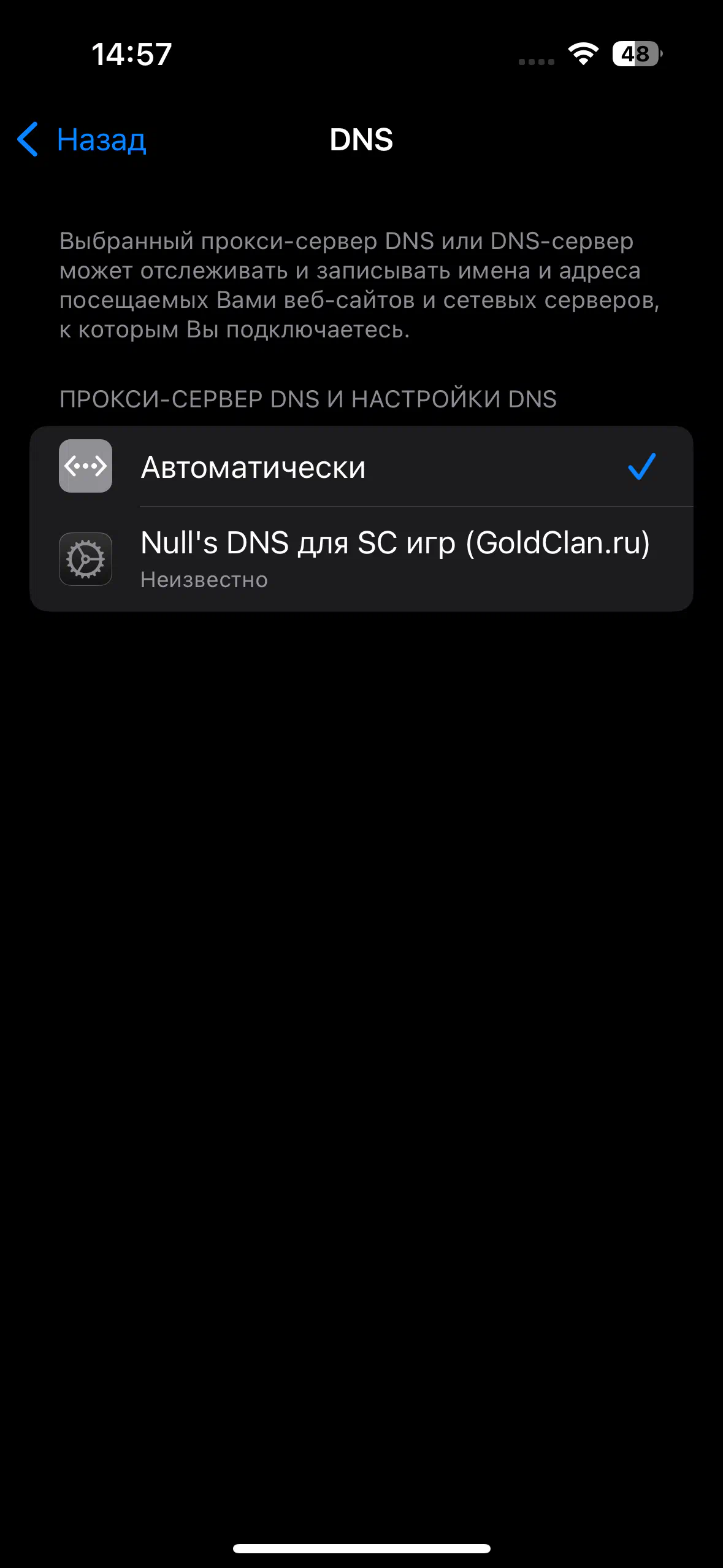This screenshot has height=1568, width=723.
Task: Tap the blue checkmark for Автоматически
Action: coord(641,466)
